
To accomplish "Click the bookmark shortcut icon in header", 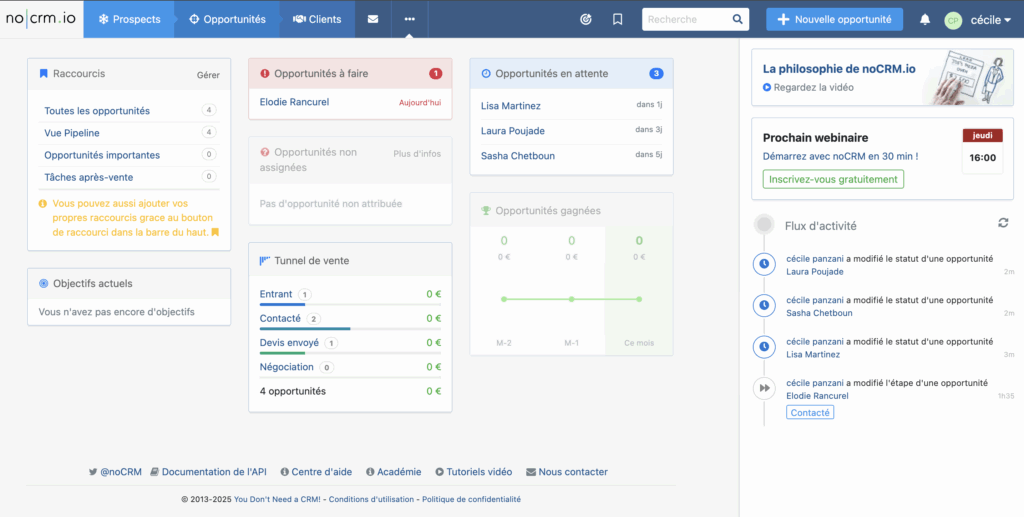I will (617, 19).
